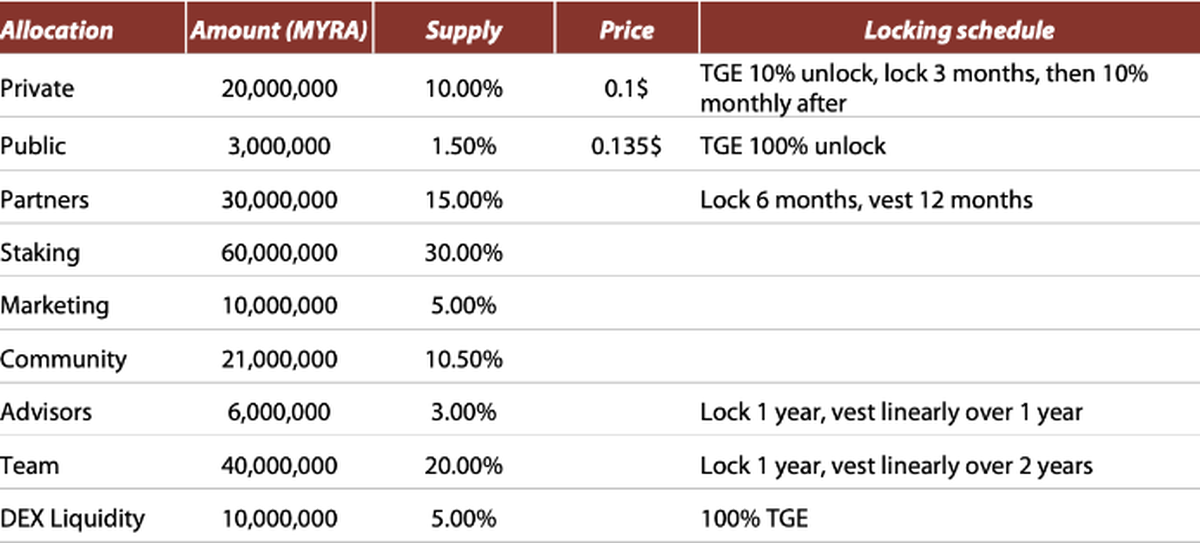This screenshot has width=1200, height=543.
Task: Click the Amount (MYRA) column header
Action: point(279,30)
